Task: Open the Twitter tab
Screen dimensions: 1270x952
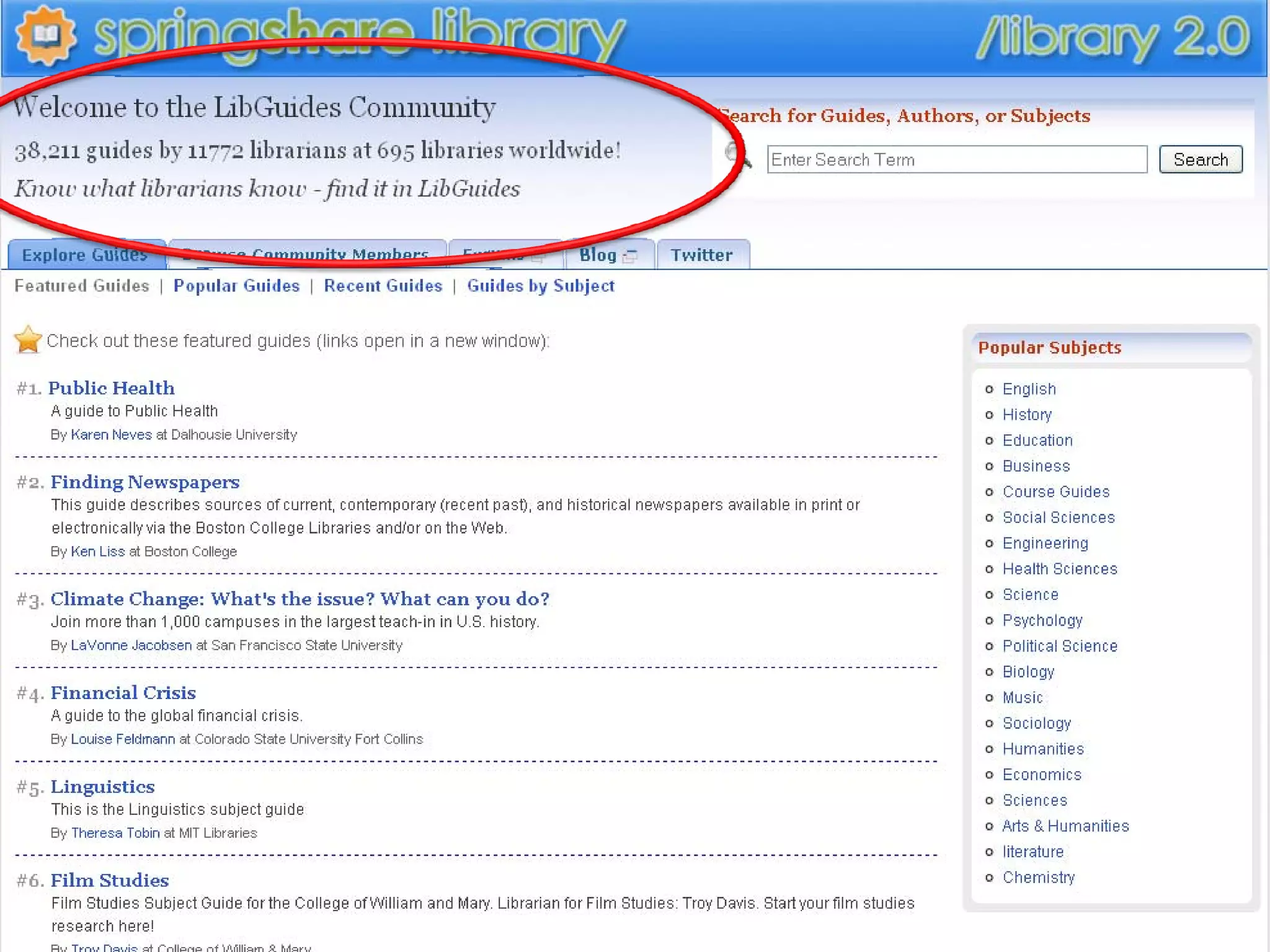Action: [x=701, y=255]
